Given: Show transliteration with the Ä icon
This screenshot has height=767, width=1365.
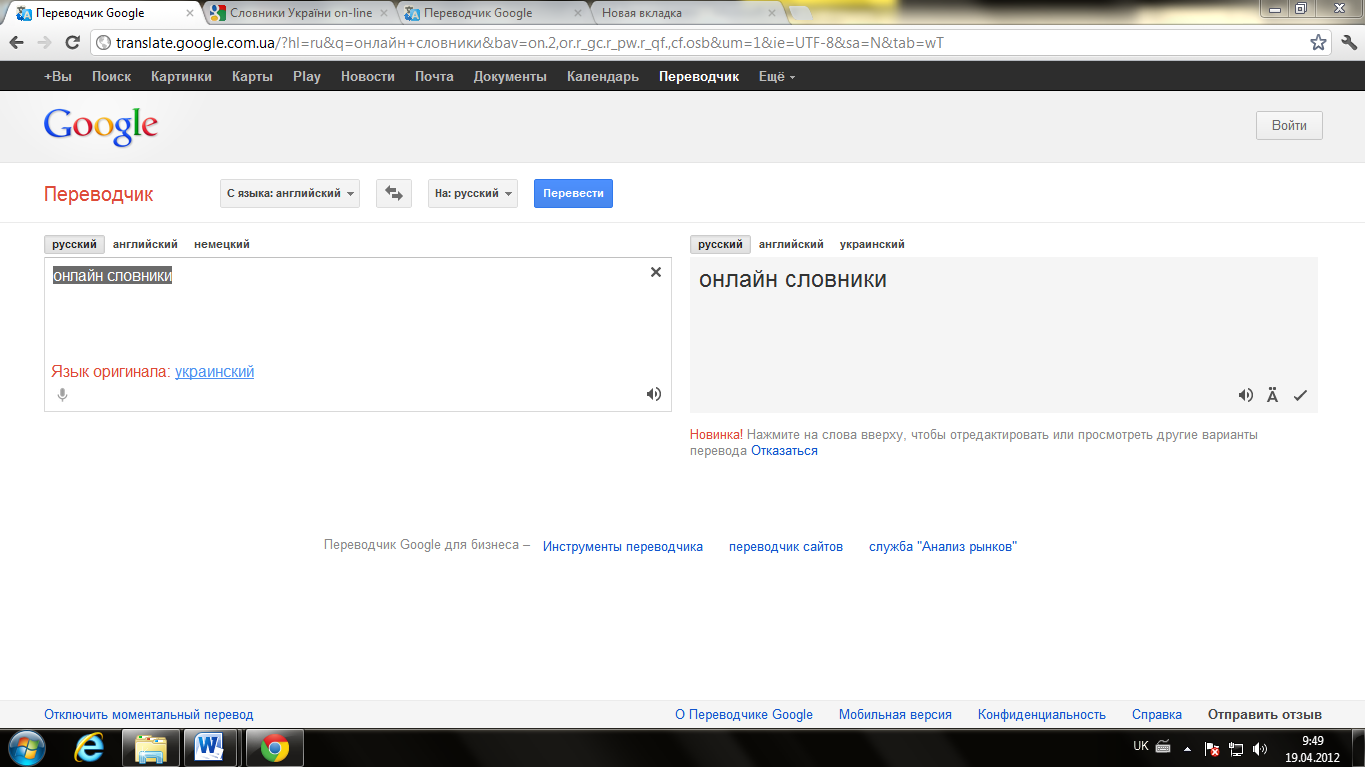Looking at the screenshot, I should pyautogui.click(x=1272, y=395).
